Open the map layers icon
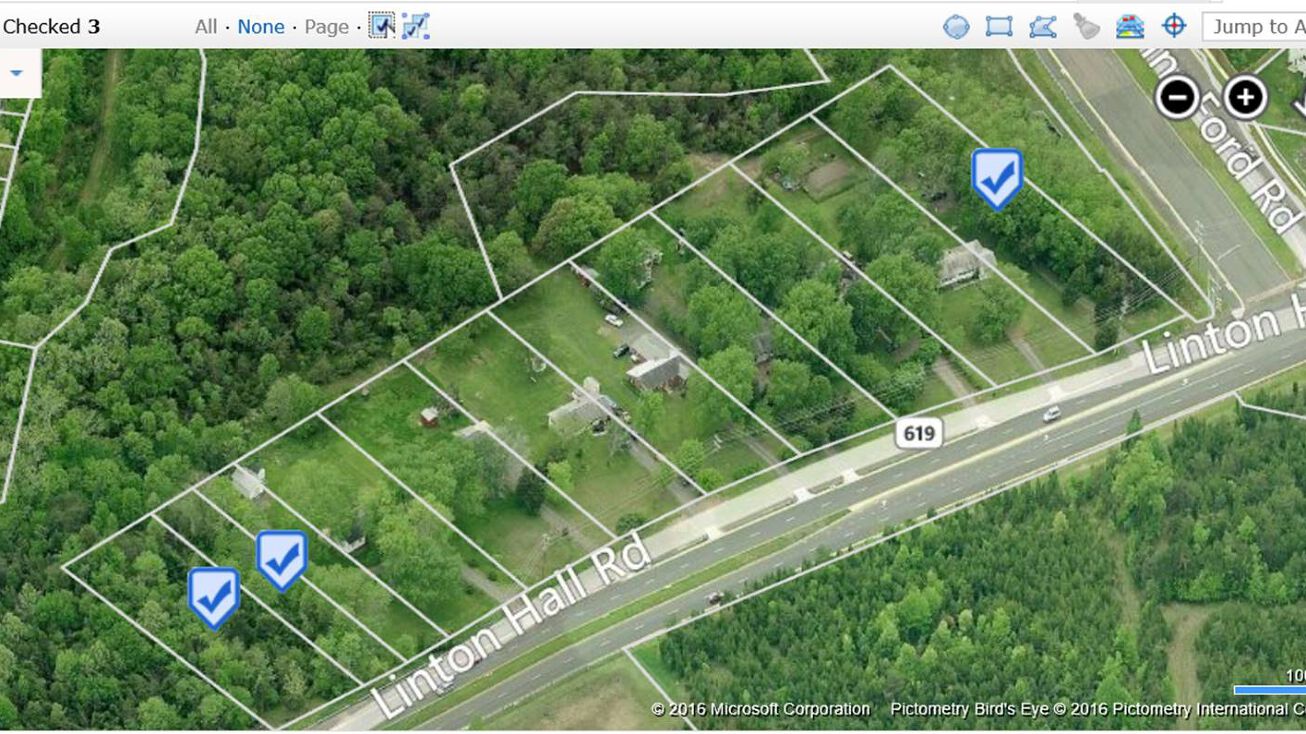The width and height of the screenshot is (1306, 734). point(1130,26)
